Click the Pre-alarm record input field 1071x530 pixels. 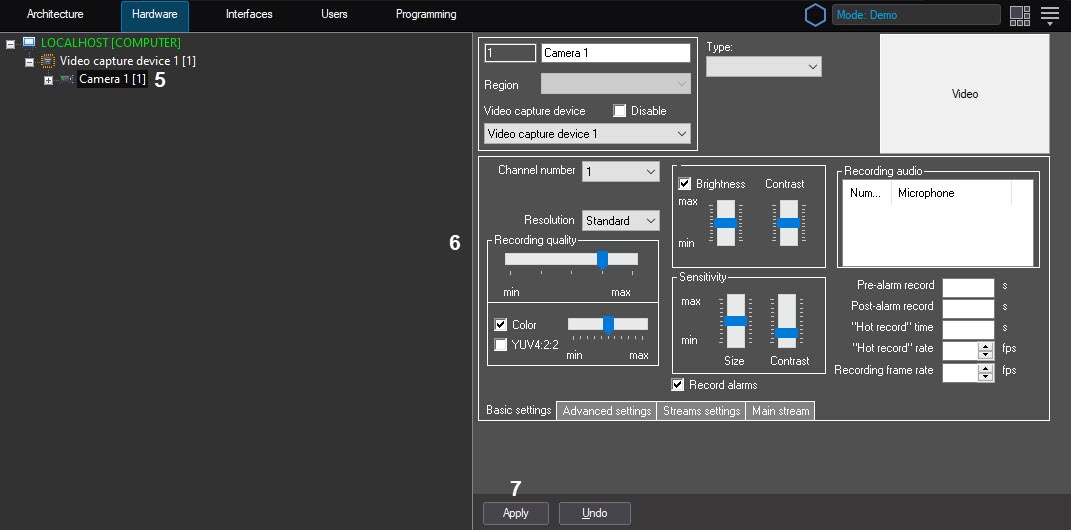[x=967, y=286]
